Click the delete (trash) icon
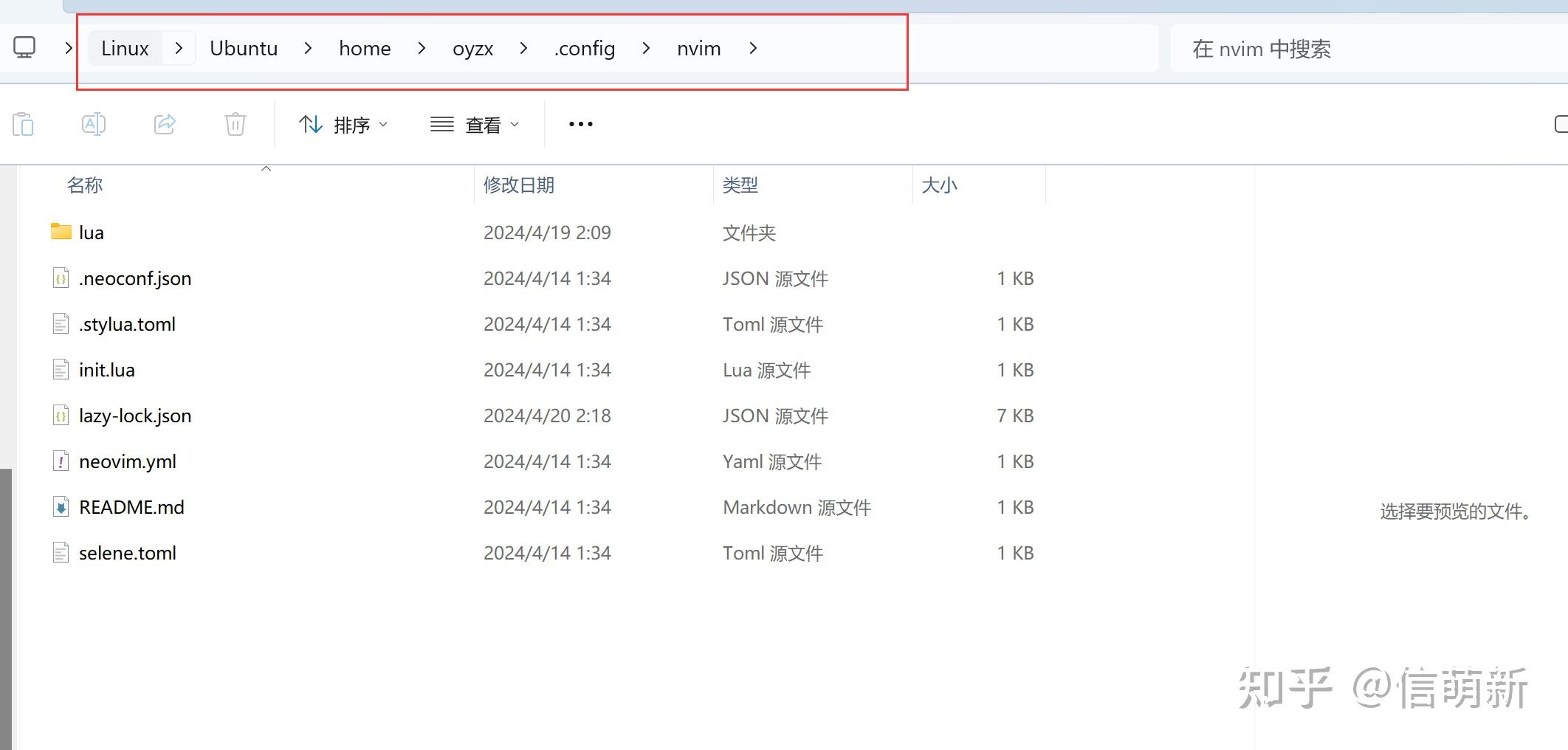Screen dimensions: 1568x750 (235, 124)
